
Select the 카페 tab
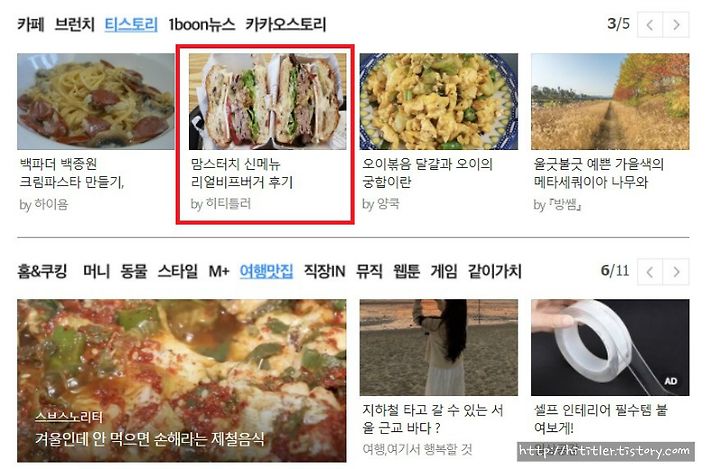[x=31, y=24]
